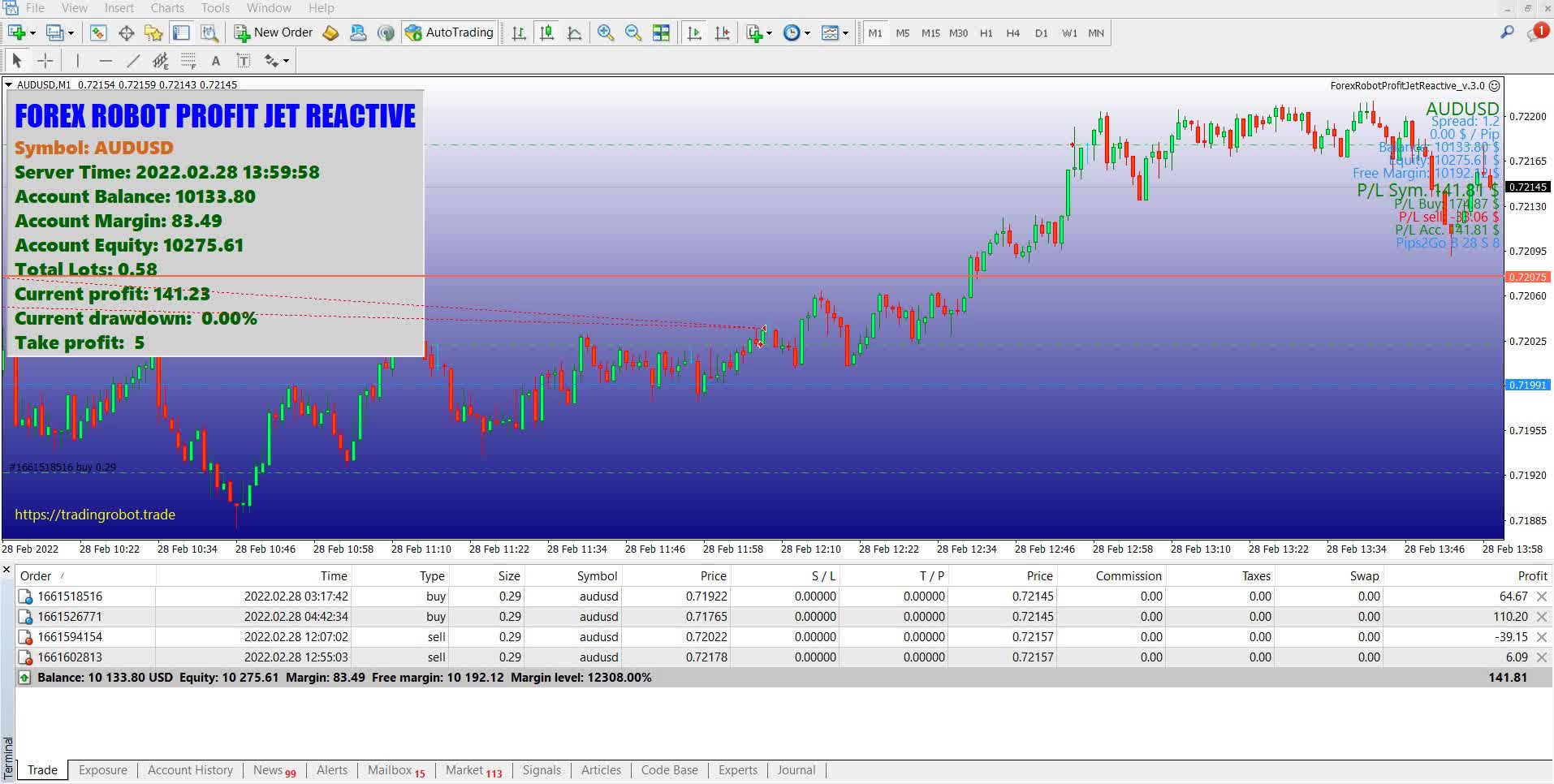Select the equidistant channel tool
Viewport: 1554px width, 784px height.
[161, 61]
